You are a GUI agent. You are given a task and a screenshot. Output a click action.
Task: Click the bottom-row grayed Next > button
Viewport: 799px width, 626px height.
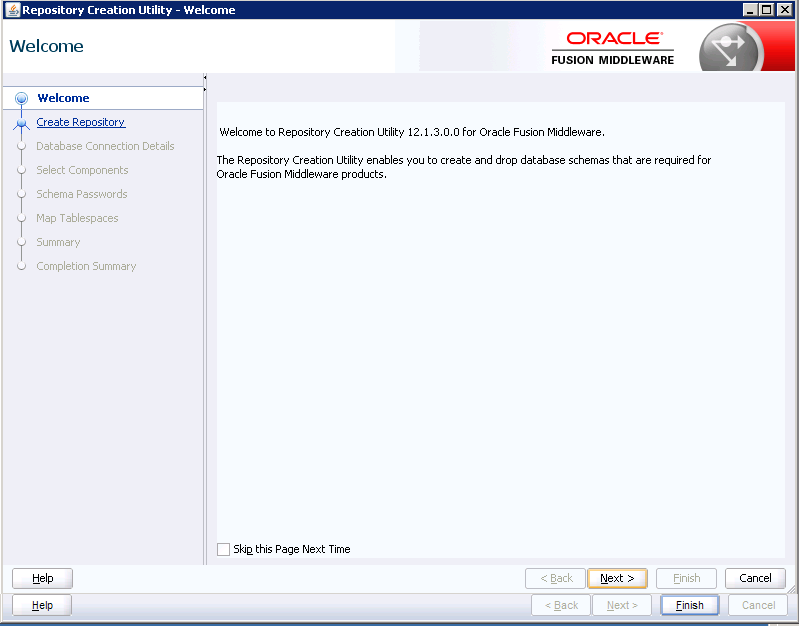622,605
